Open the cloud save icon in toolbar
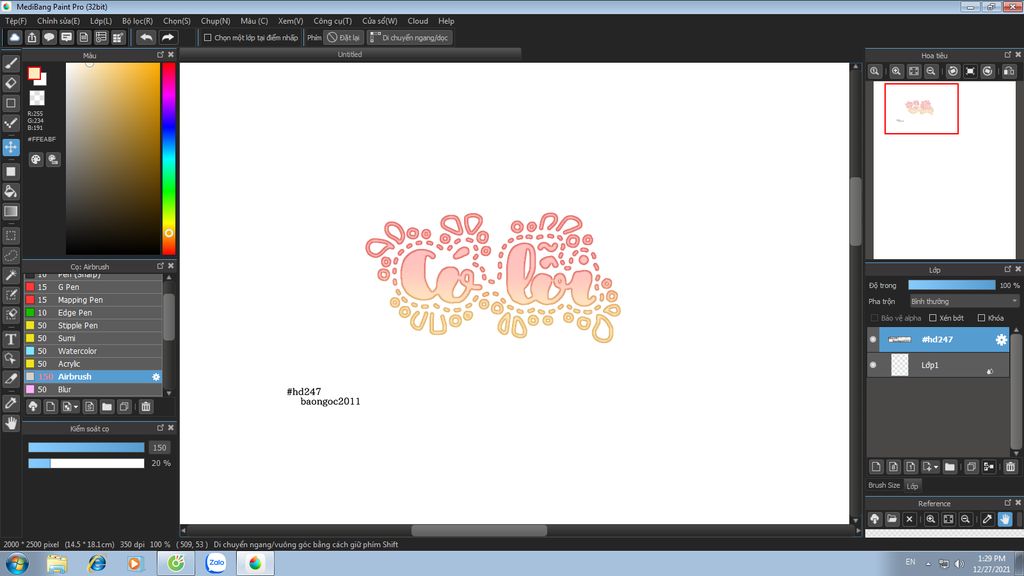Screen dimensions: 1024x576 tap(14, 37)
